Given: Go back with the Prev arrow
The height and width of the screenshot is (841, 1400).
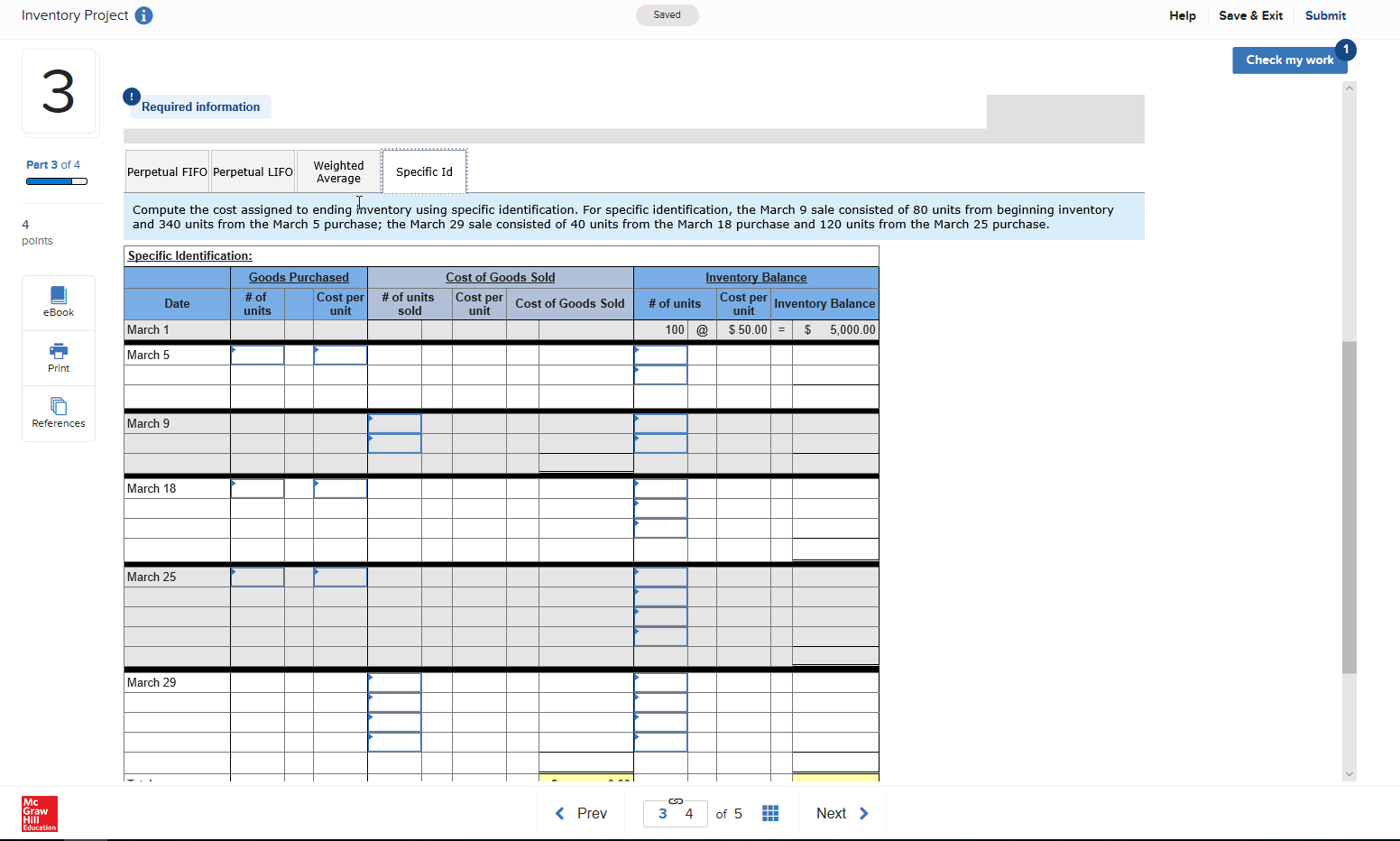Looking at the screenshot, I should 581,813.
